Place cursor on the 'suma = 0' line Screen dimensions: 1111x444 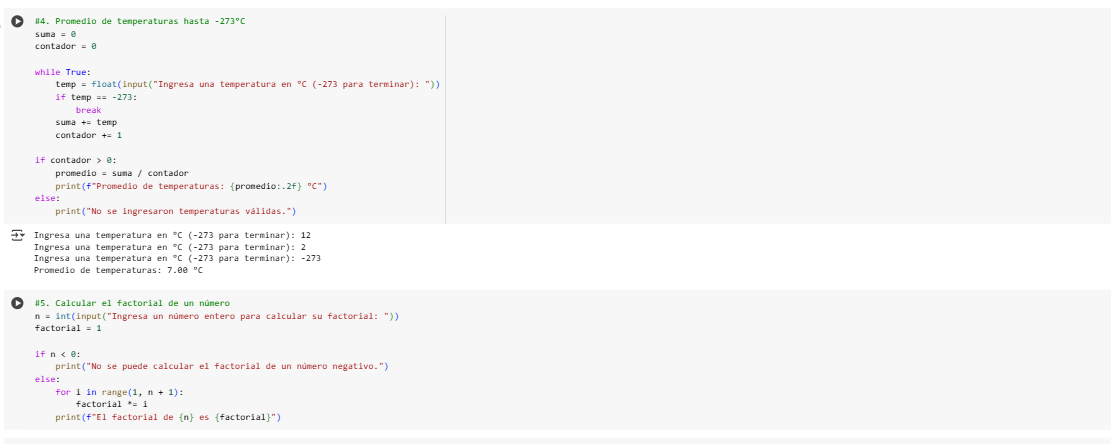55,34
